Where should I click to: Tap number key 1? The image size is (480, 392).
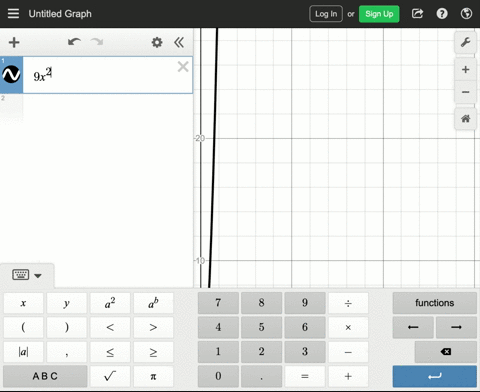(x=218, y=352)
